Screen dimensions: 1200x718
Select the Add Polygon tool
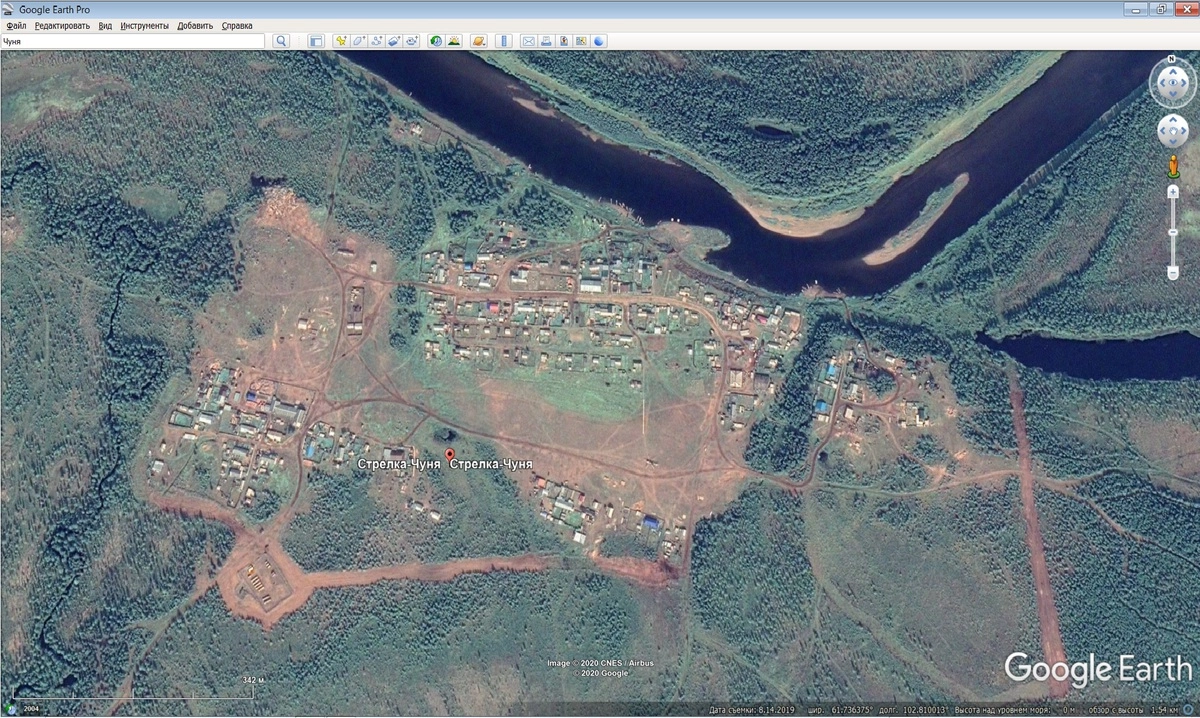(x=359, y=41)
